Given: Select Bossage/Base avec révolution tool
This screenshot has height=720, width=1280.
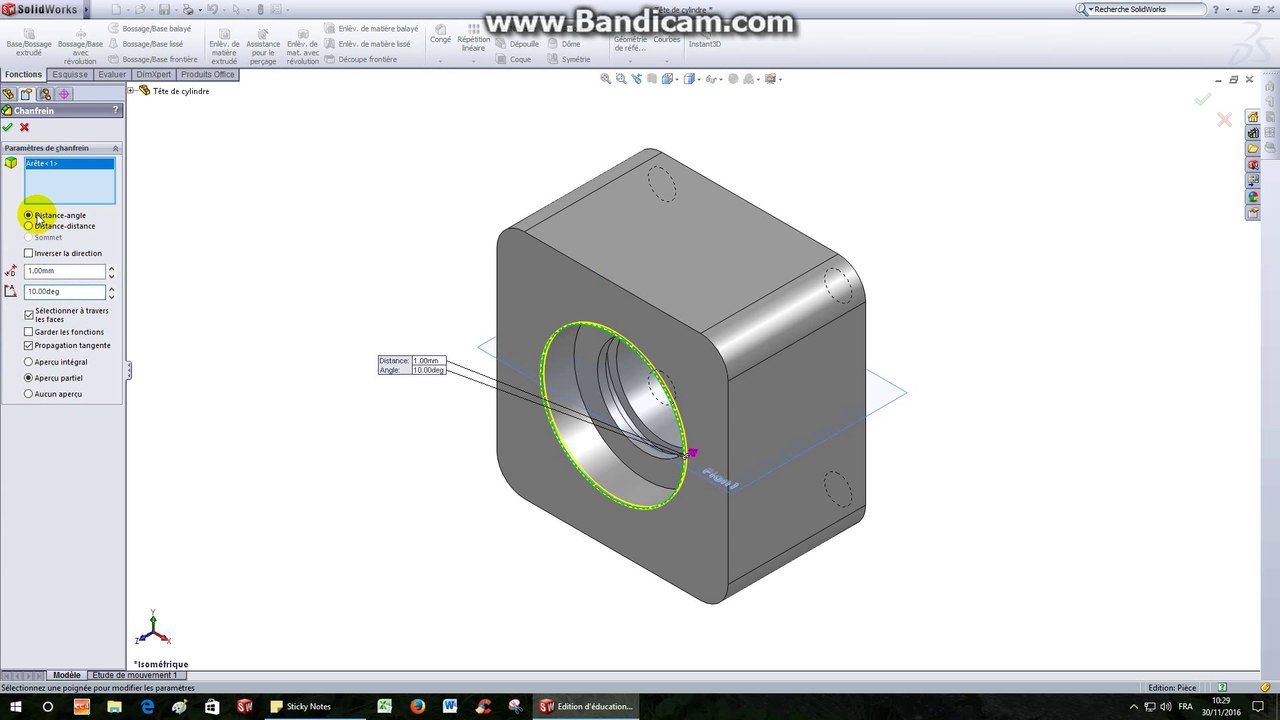Looking at the screenshot, I should coord(80,46).
